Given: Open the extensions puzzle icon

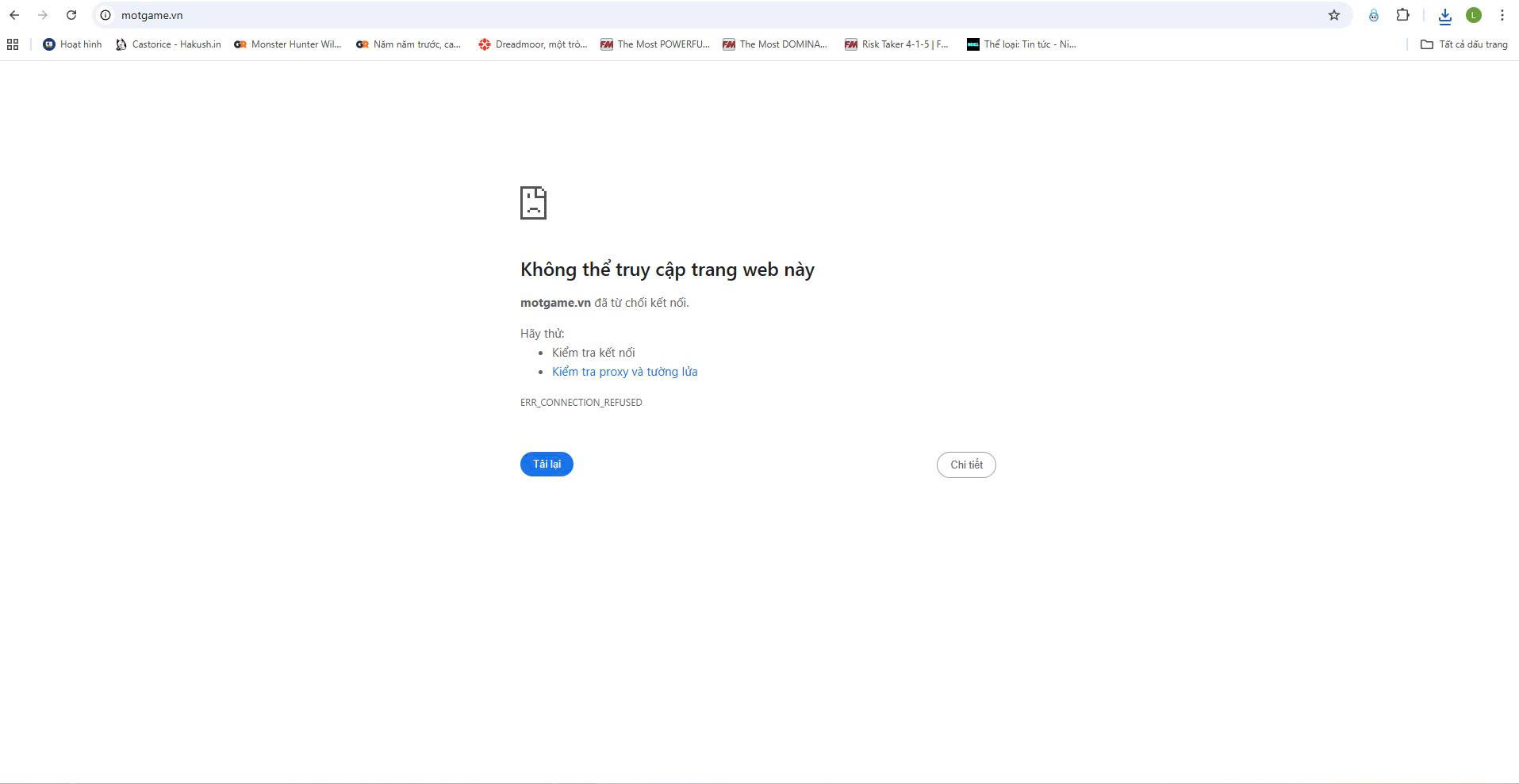Looking at the screenshot, I should coord(1402,15).
